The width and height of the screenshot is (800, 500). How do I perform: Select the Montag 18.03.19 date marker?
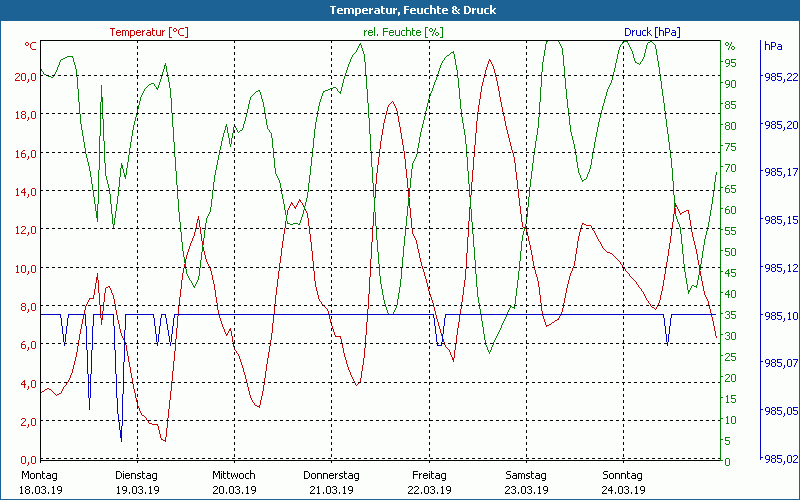40,482
